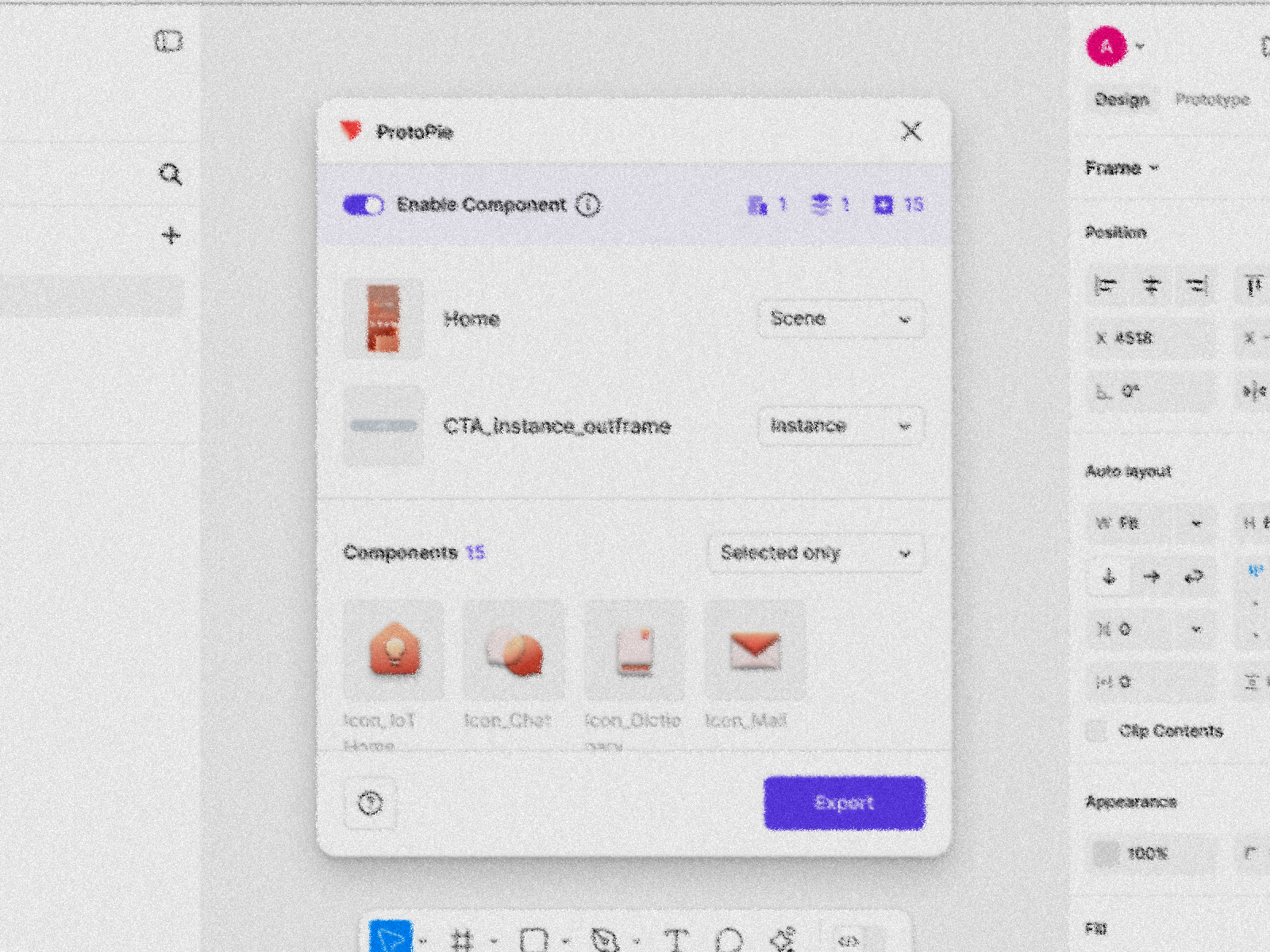Set auto layout direction to horizontal
1270x952 pixels.
coord(1151,577)
